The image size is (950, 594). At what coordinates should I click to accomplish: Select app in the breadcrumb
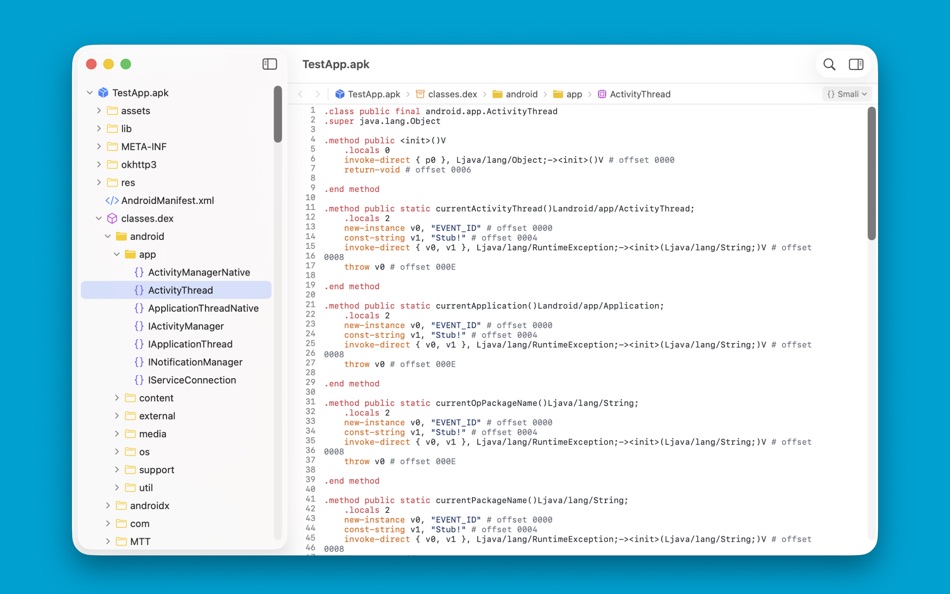(x=574, y=94)
